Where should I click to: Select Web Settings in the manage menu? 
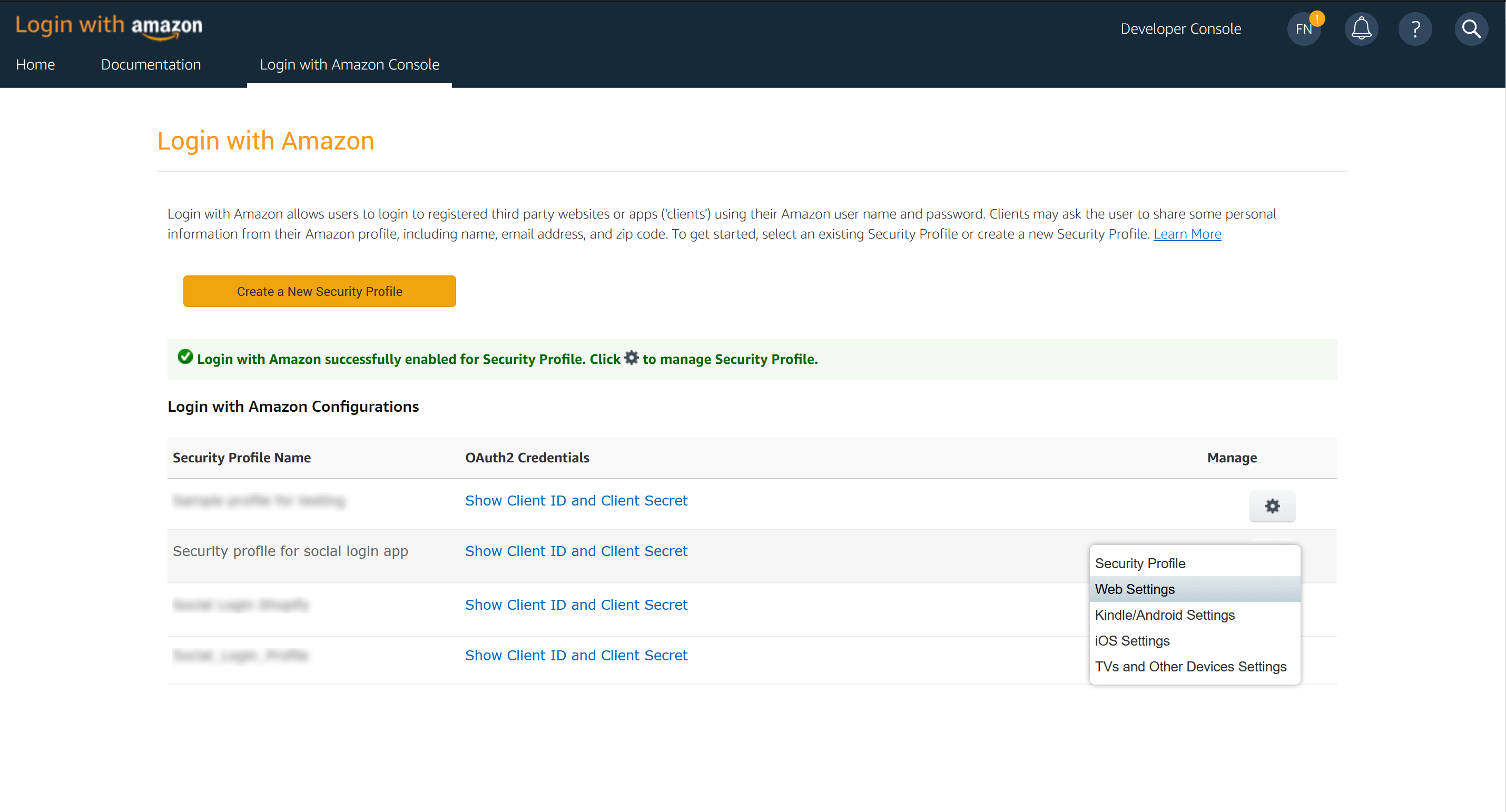[1194, 589]
